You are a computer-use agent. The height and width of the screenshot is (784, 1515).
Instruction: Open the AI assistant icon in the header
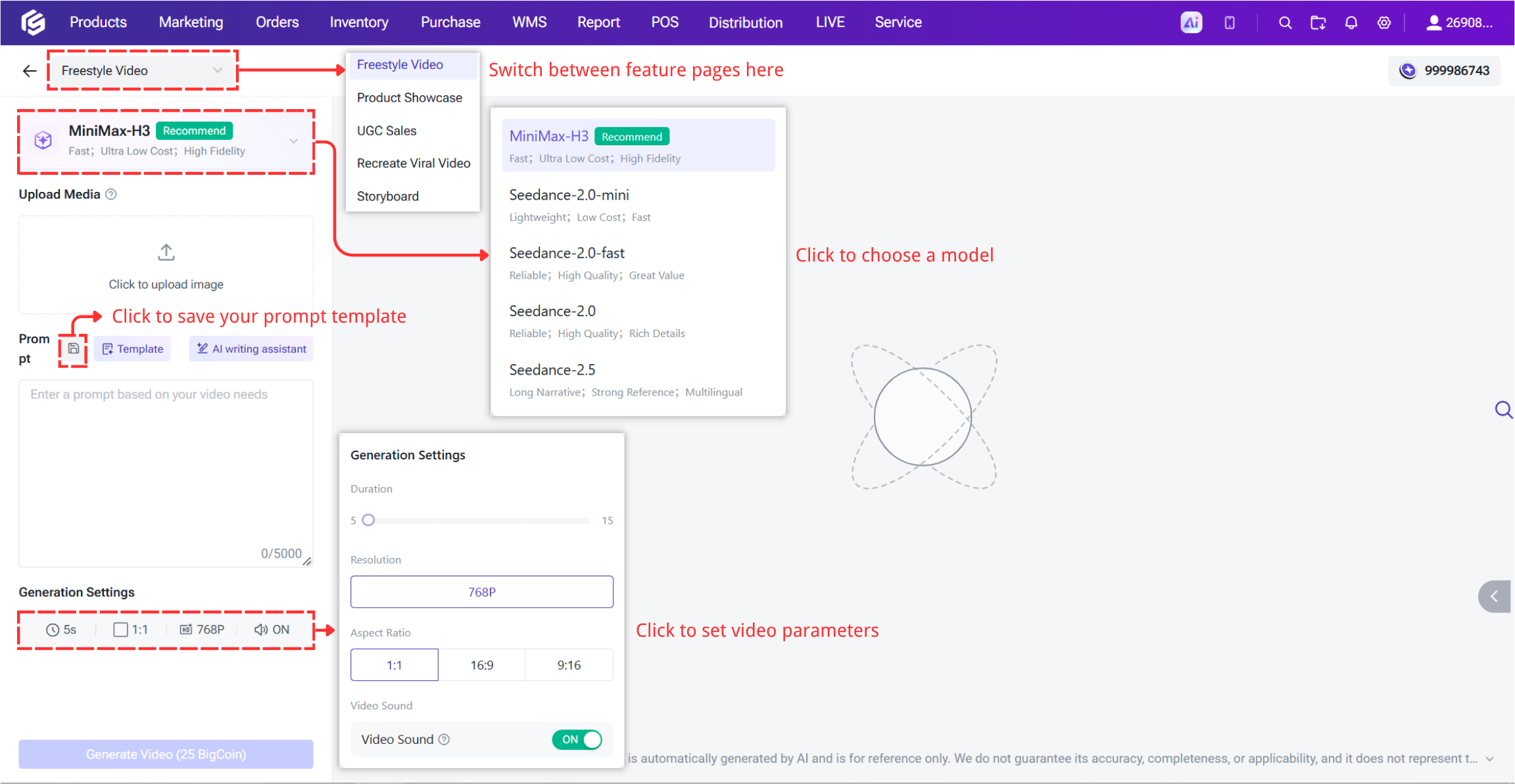[1191, 23]
